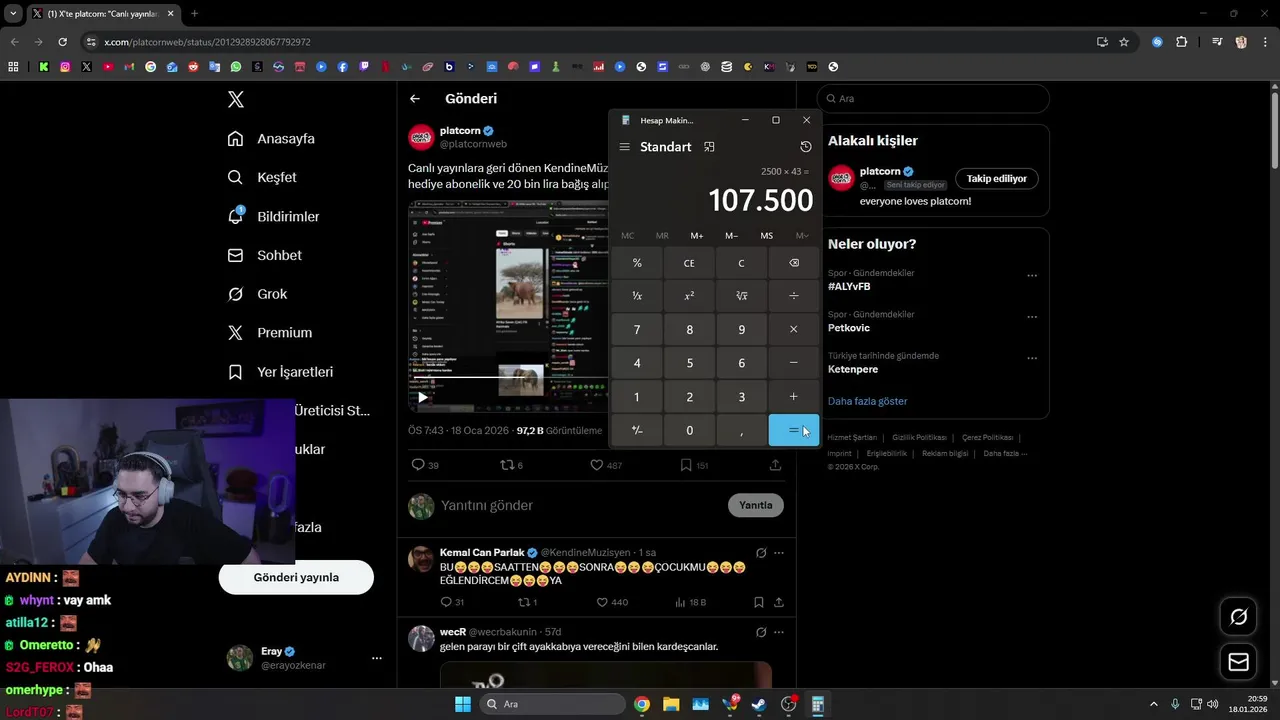Open Sohbet messages
The height and width of the screenshot is (720, 1280).
pos(264,255)
